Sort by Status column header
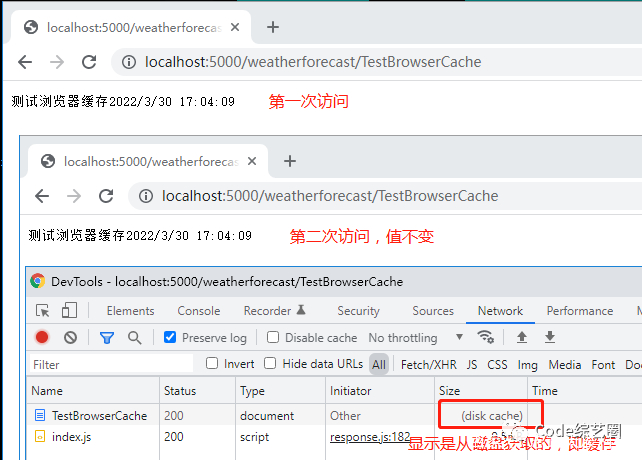642x460 pixels. tap(198, 390)
